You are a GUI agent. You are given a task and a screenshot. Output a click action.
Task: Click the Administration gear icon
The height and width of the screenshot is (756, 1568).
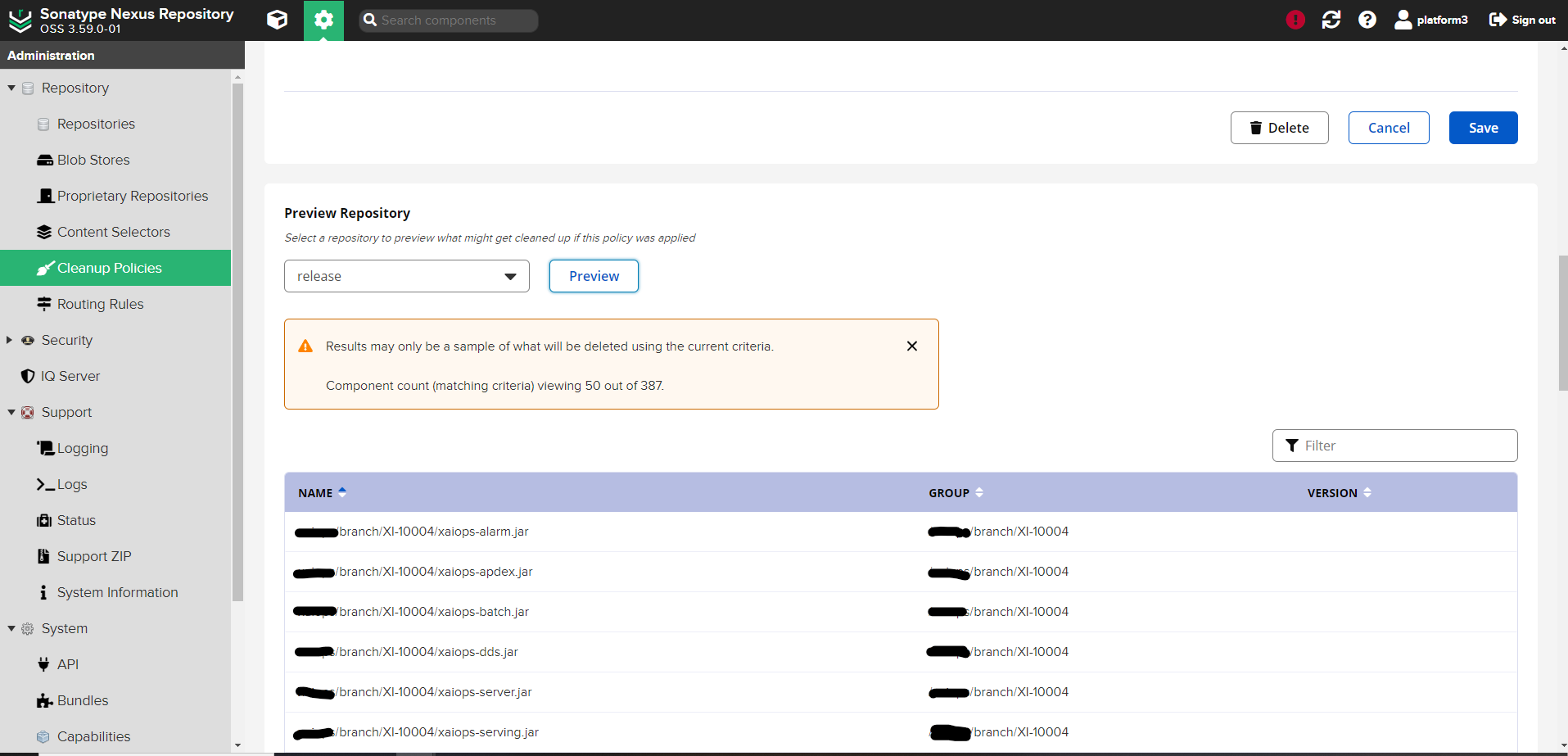[323, 20]
